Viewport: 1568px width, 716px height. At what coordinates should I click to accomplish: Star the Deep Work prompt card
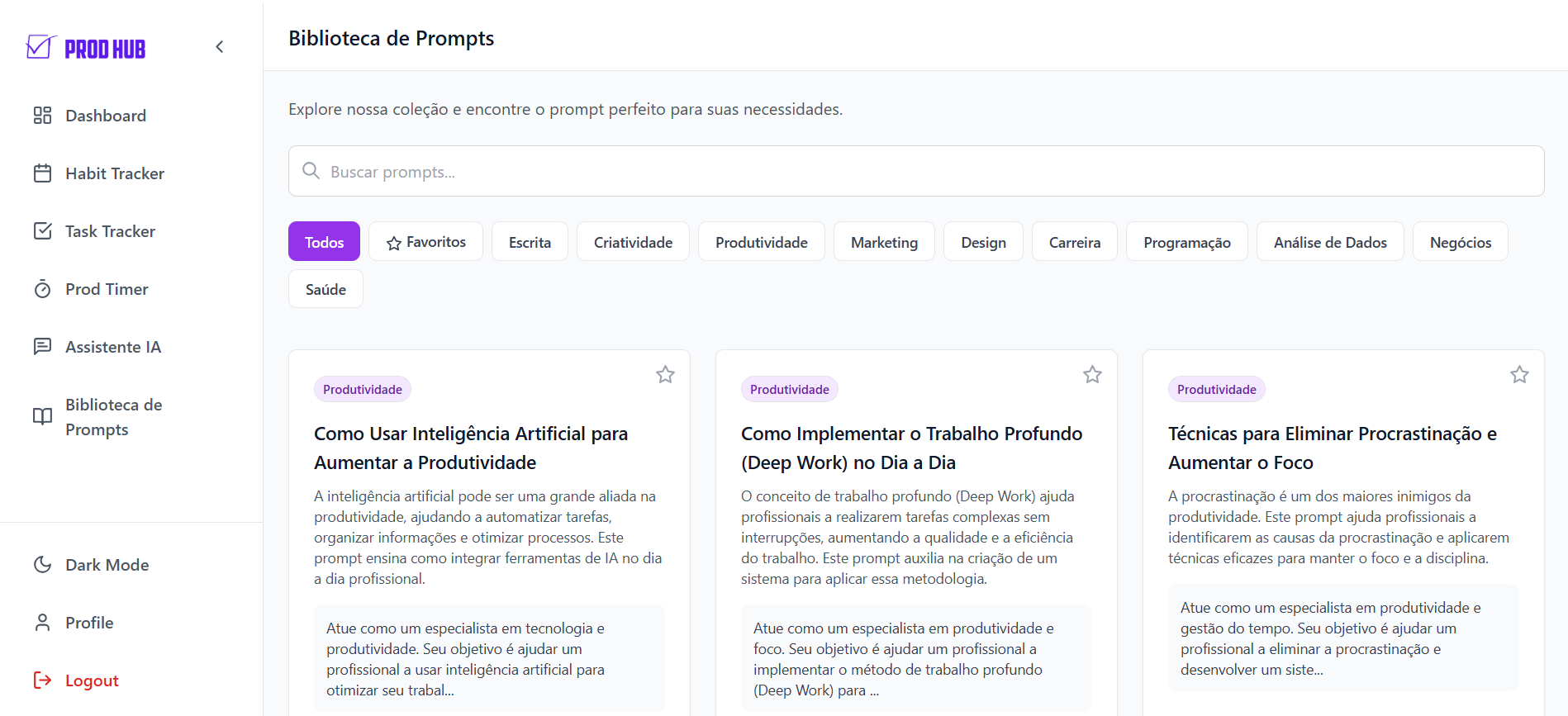point(1092,375)
